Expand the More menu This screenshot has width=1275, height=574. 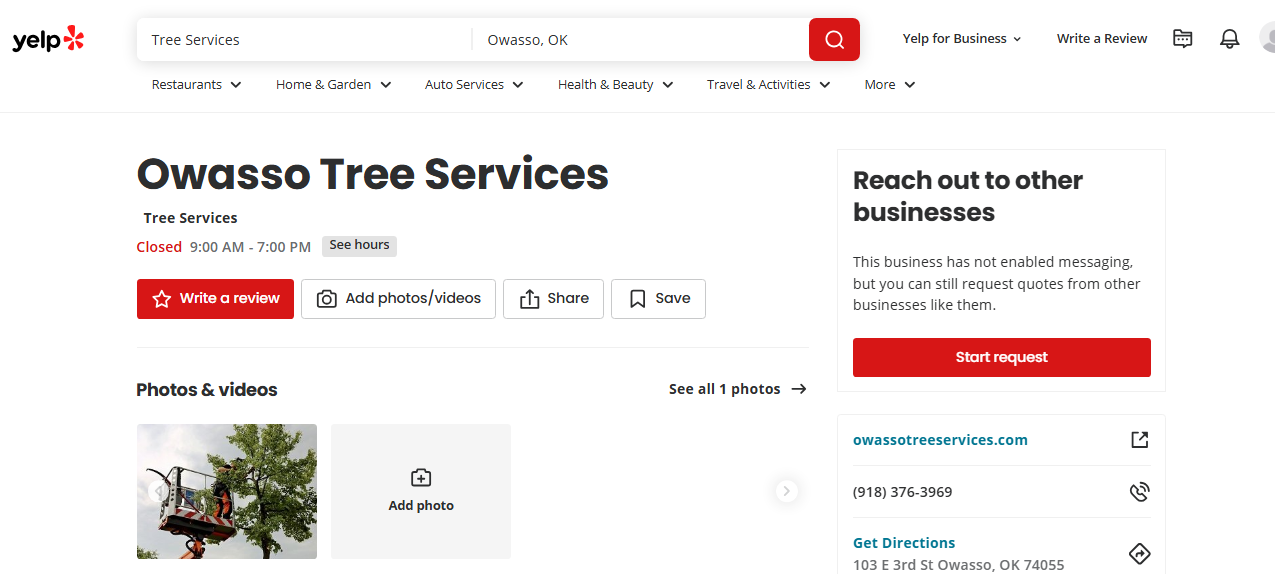coord(890,85)
